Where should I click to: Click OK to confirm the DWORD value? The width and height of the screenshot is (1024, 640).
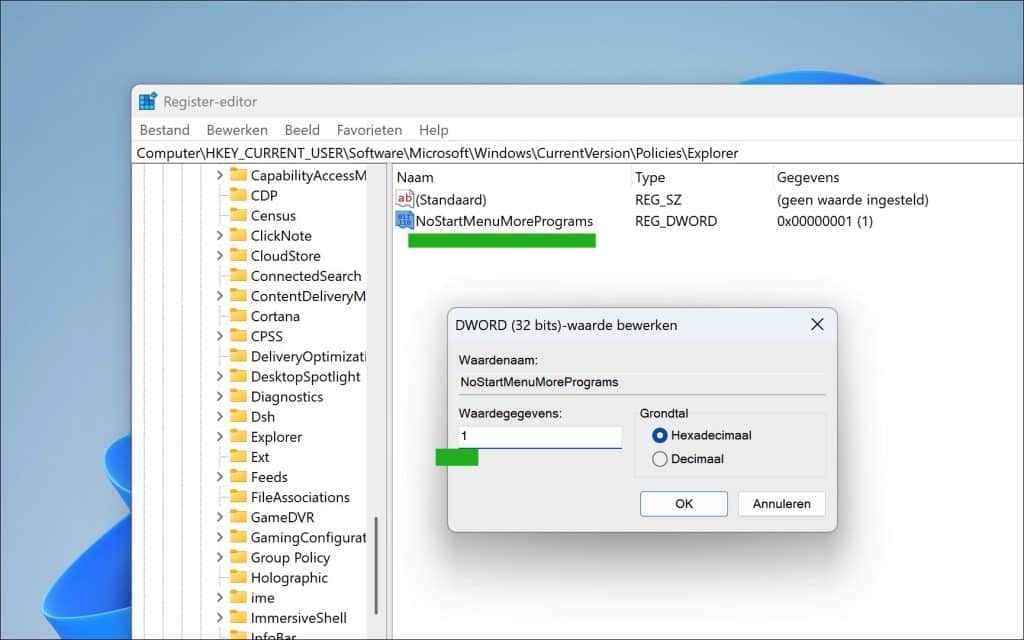(683, 503)
